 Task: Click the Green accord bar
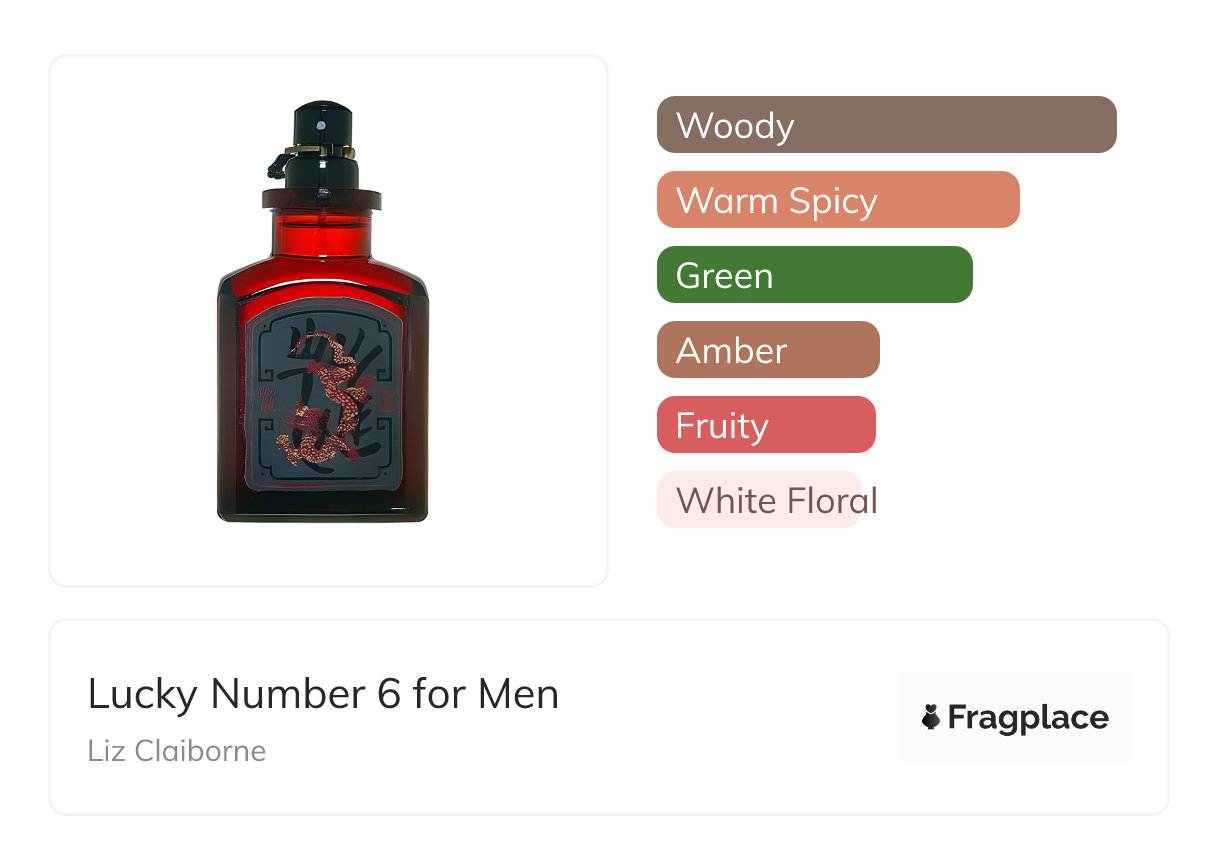click(815, 275)
